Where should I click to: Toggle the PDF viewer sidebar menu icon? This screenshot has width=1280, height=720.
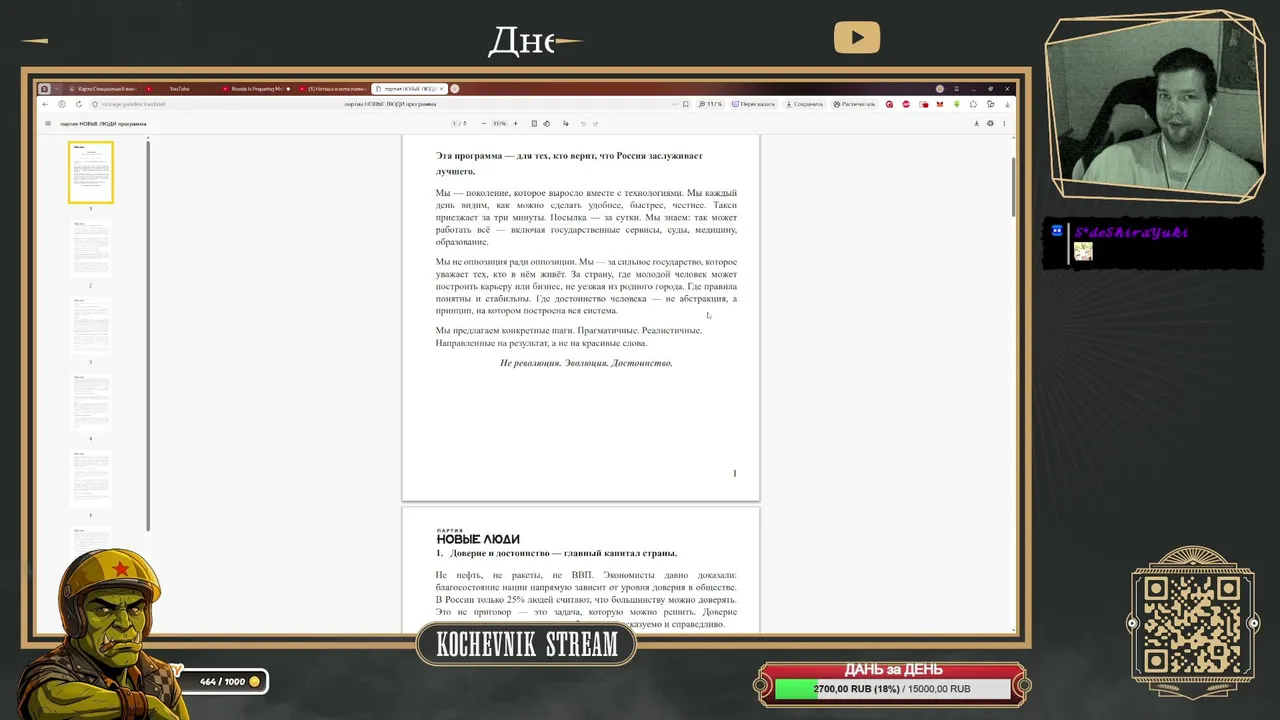(47, 124)
